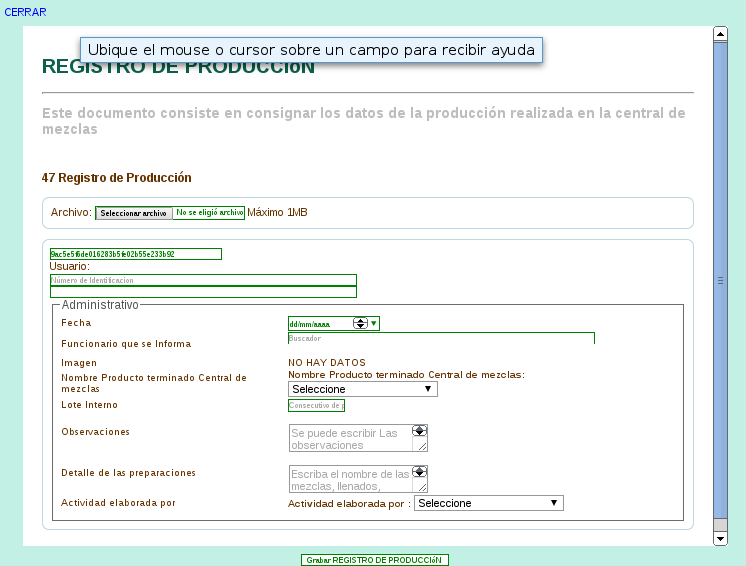Expand Actividad elaborada por Seleccione dropdown
746x566 pixels.
(489, 503)
